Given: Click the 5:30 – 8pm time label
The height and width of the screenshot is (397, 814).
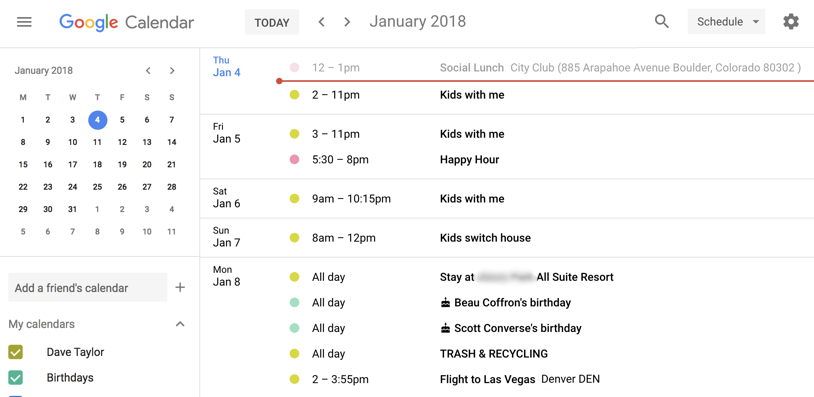Looking at the screenshot, I should pyautogui.click(x=340, y=159).
